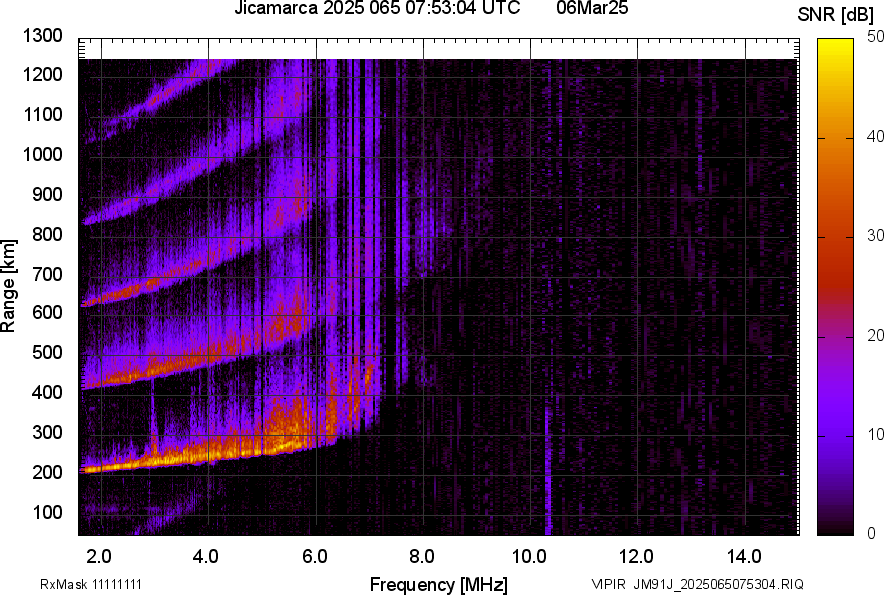
Task: Click the 30 label on the SNR scale
Action: pos(876,236)
